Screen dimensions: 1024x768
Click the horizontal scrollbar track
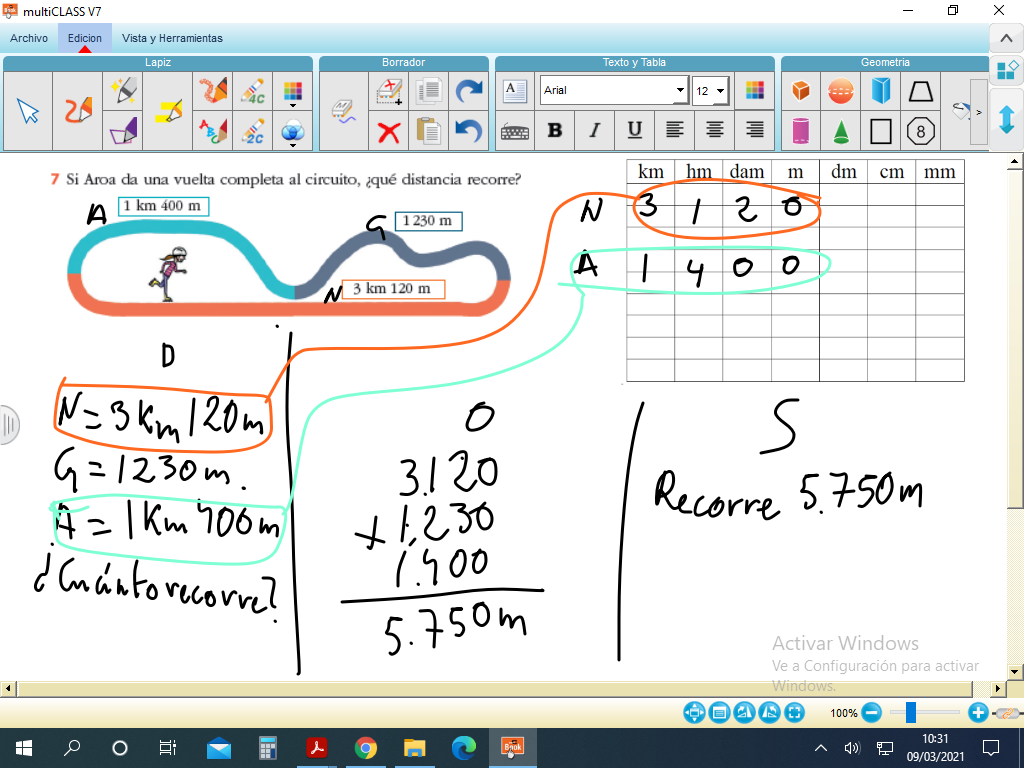[494, 688]
